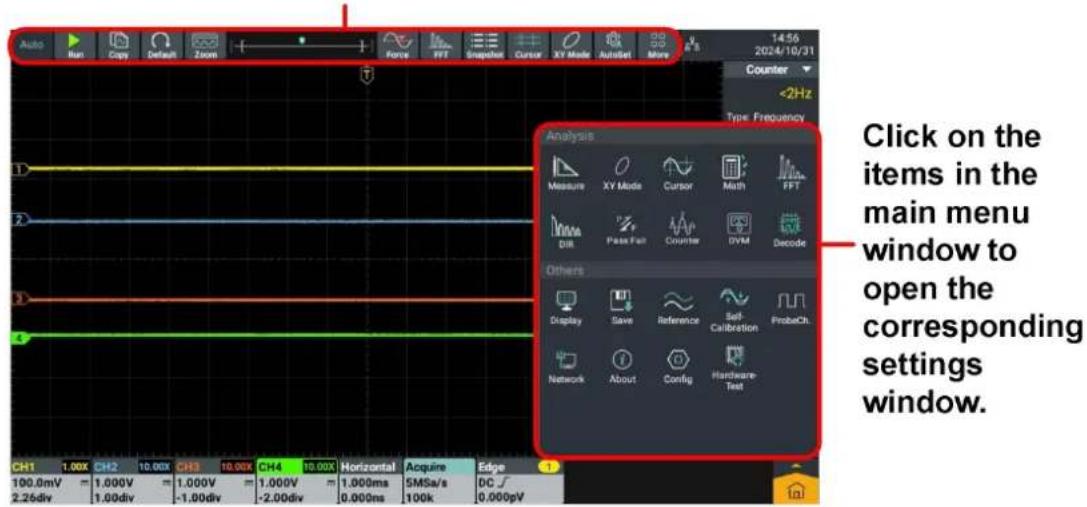Viewport: 1087px width, 507px height.
Task: Open the Horizontal settings box
Action: click(x=369, y=483)
